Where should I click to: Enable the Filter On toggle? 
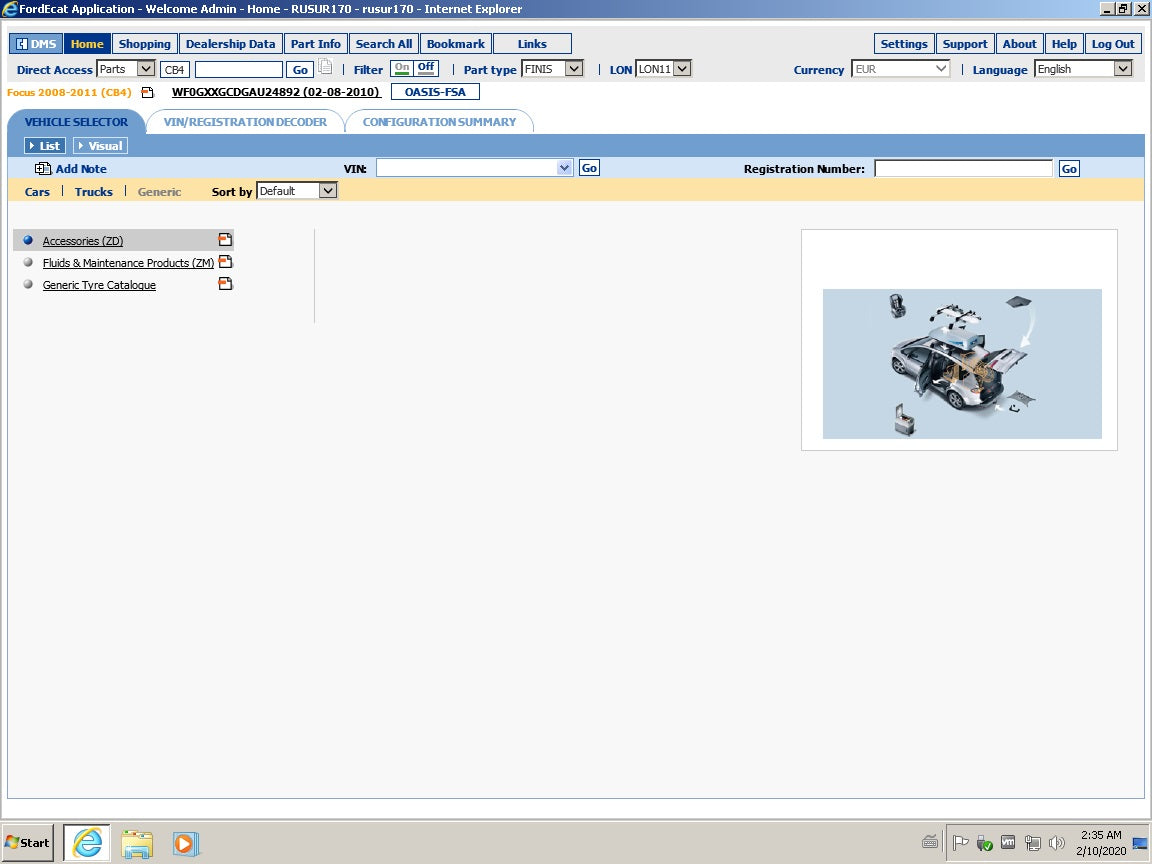pos(404,68)
